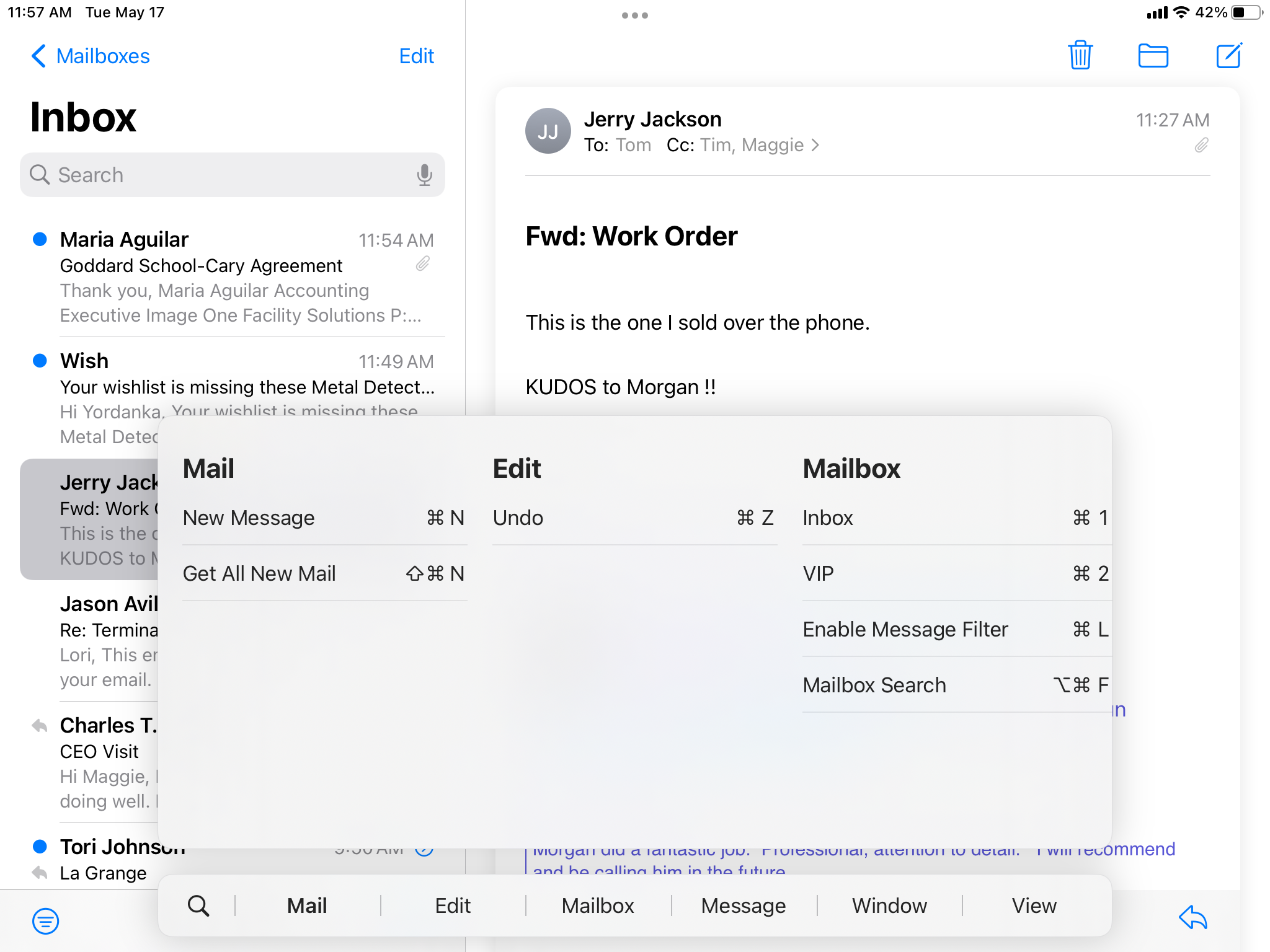Switch to the Message shortcut tab
The image size is (1270, 952).
point(743,906)
